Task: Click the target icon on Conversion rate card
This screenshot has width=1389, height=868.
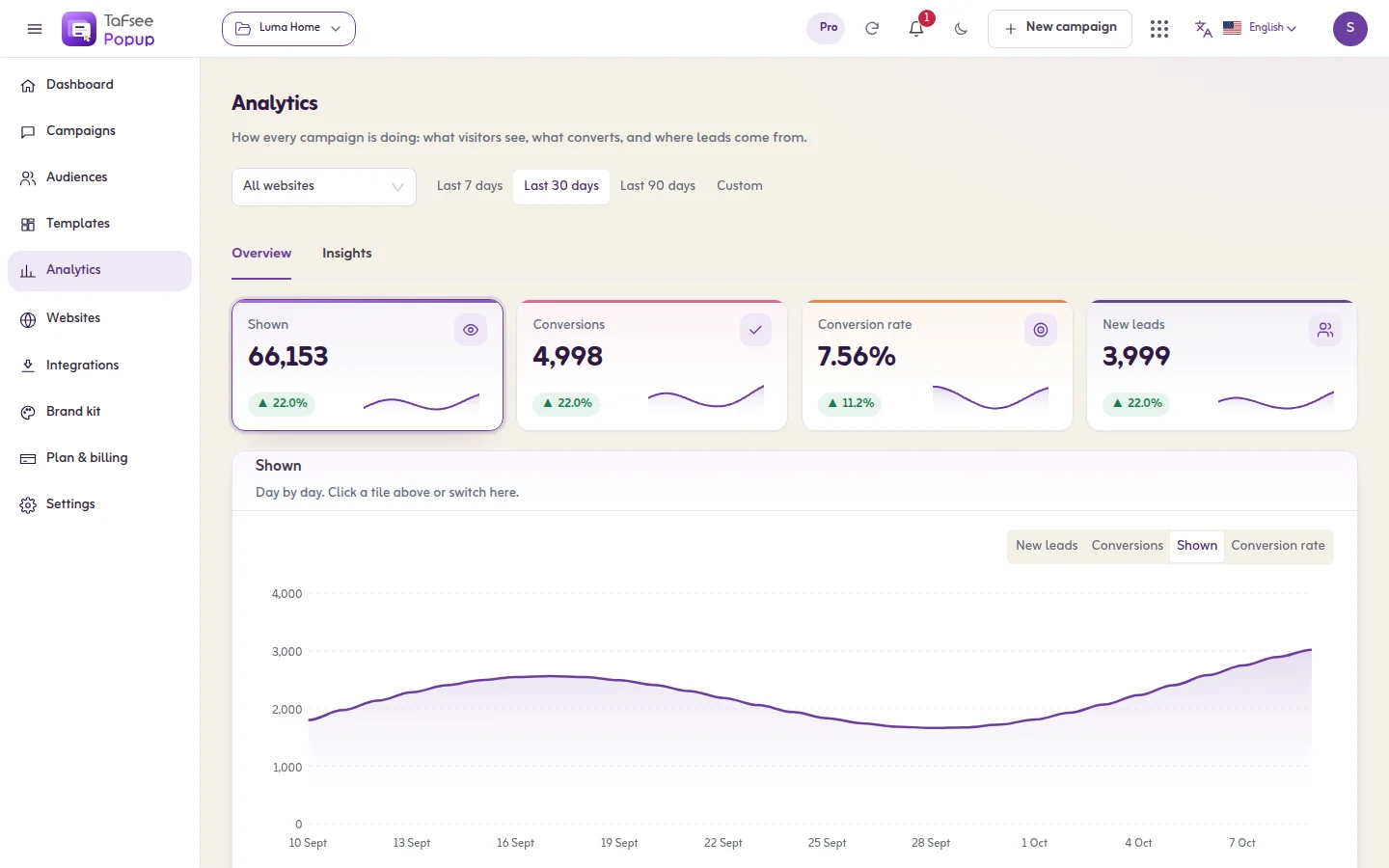Action: point(1041,330)
